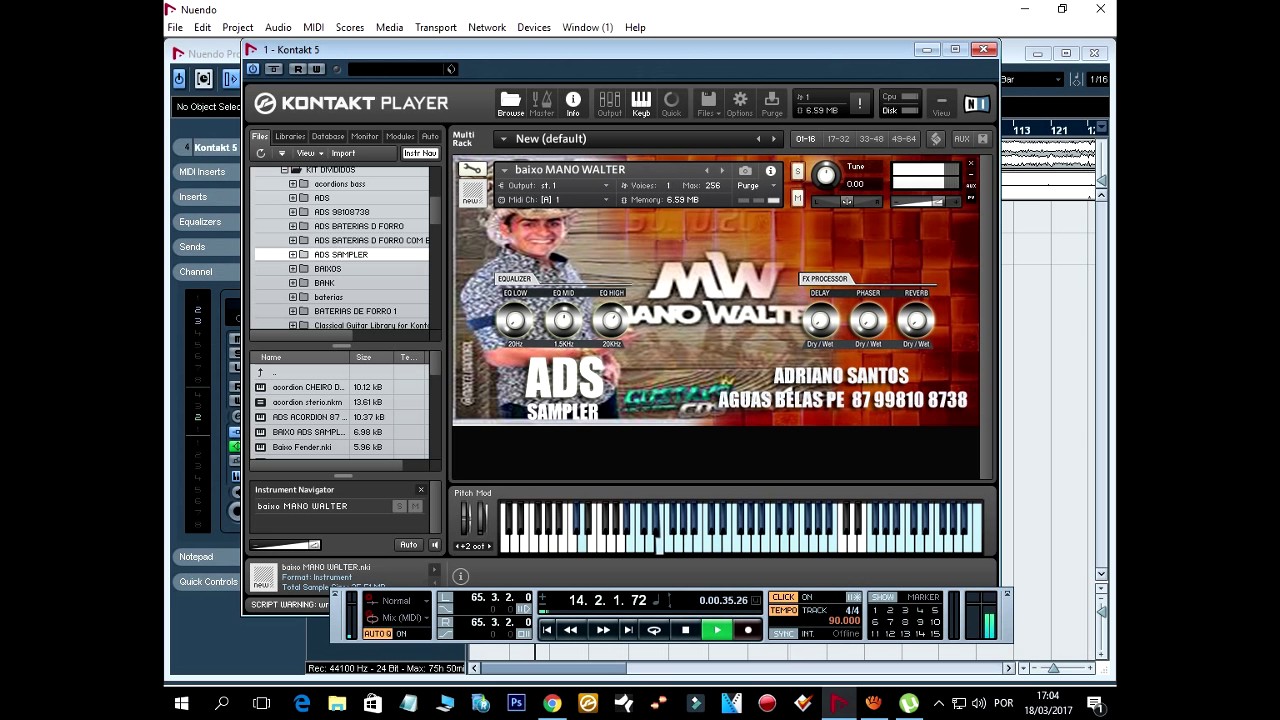Image resolution: width=1280 pixels, height=720 pixels.
Task: Open the Nuendo MIDI menu
Action: [313, 27]
